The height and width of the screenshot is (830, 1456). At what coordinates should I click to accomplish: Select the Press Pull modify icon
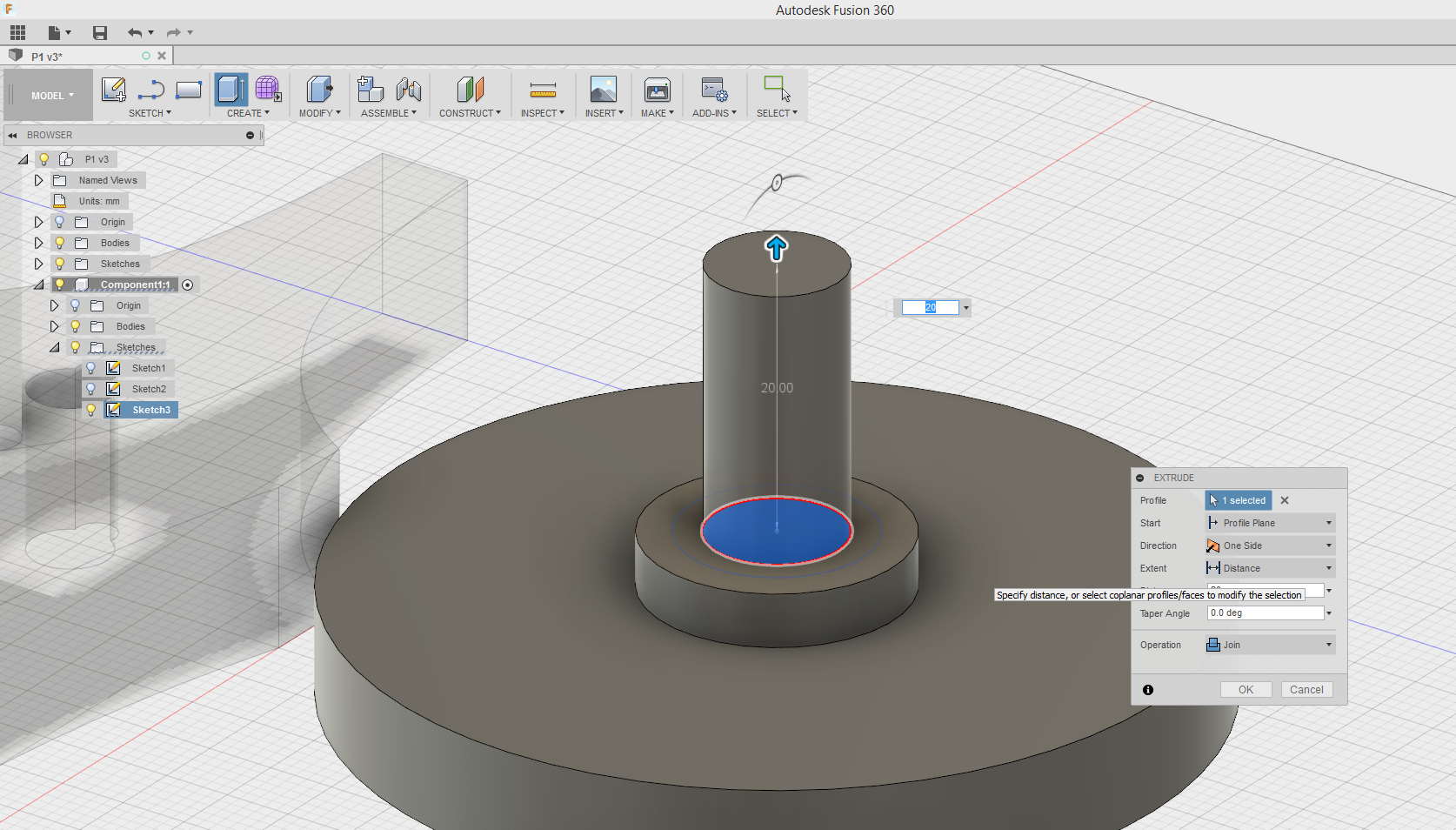[319, 90]
